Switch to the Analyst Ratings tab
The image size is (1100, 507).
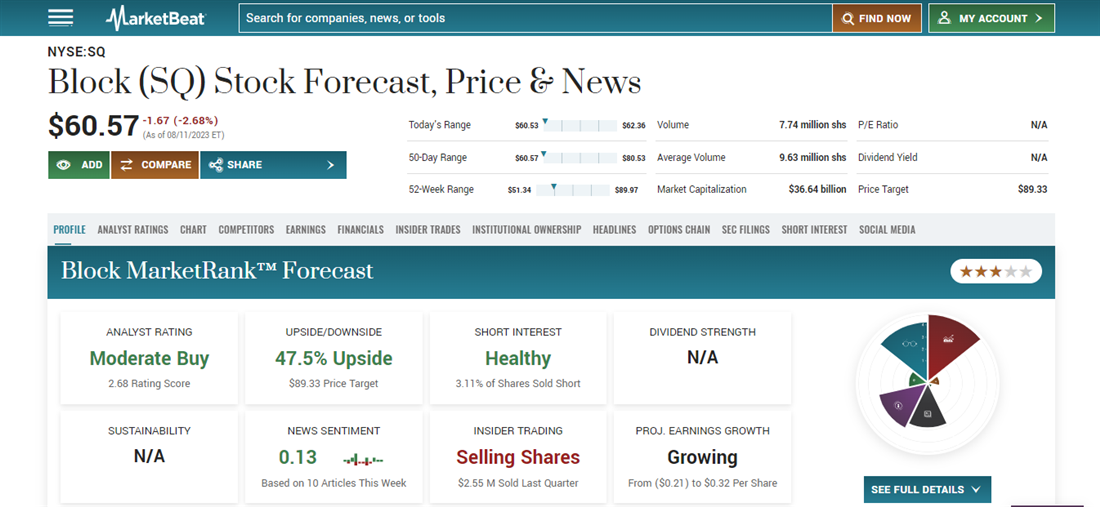[133, 230]
